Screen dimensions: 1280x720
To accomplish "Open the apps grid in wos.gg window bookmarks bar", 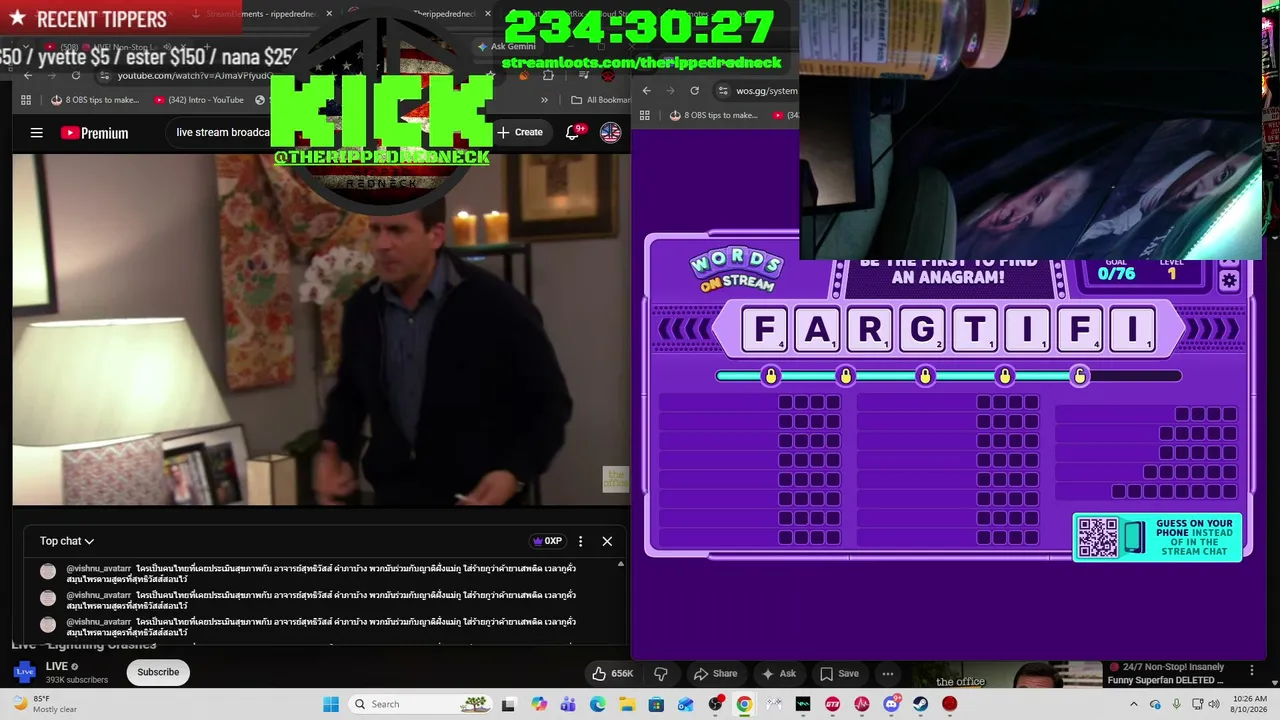I will point(647,115).
